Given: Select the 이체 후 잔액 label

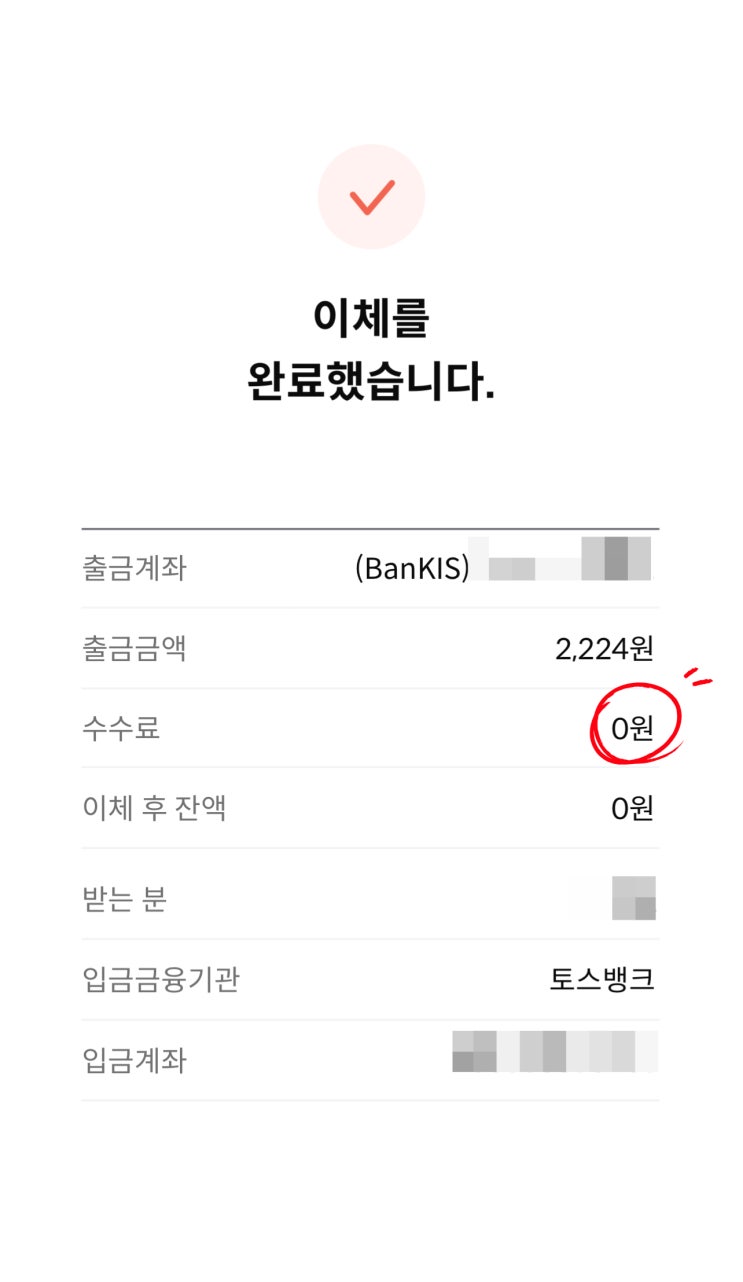Looking at the screenshot, I should 154,808.
